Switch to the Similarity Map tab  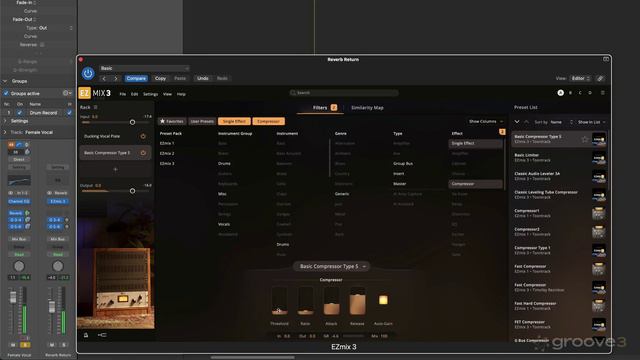click(367, 108)
